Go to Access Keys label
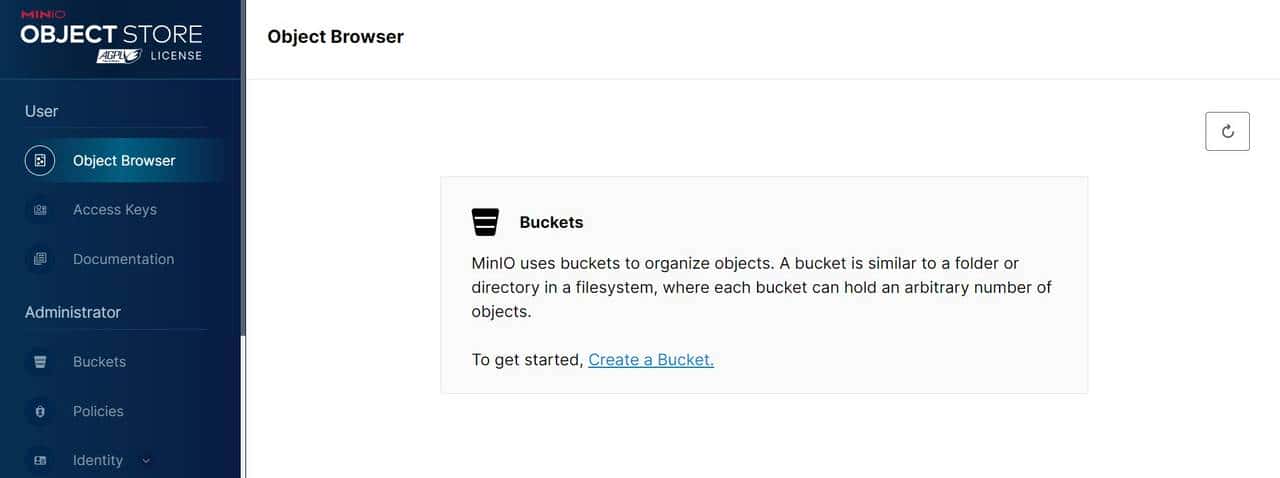The image size is (1280, 478). (115, 210)
